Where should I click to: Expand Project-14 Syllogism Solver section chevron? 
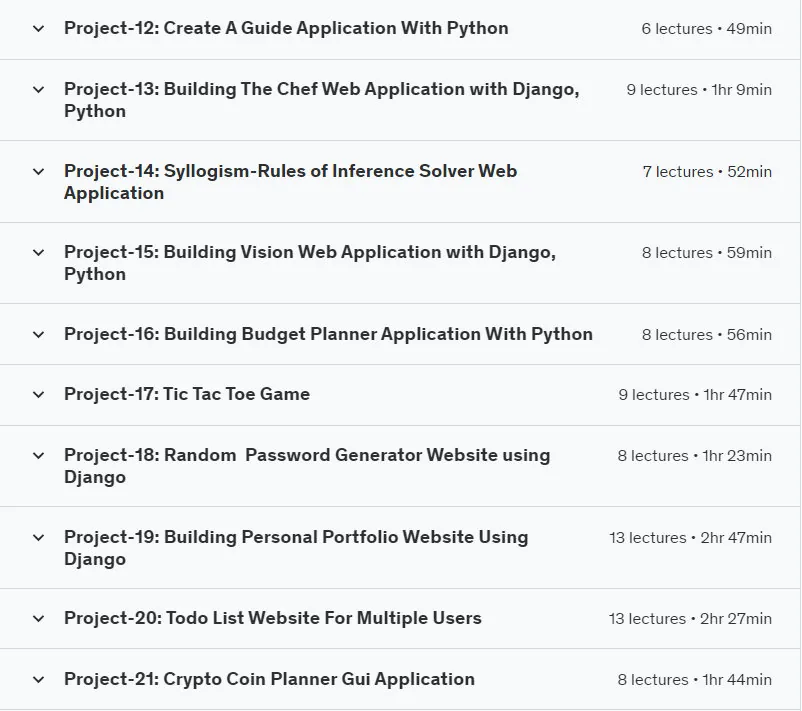point(38,172)
